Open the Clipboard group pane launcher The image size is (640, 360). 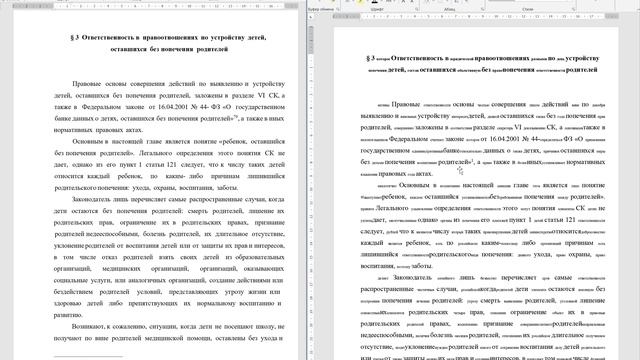[x=338, y=9]
